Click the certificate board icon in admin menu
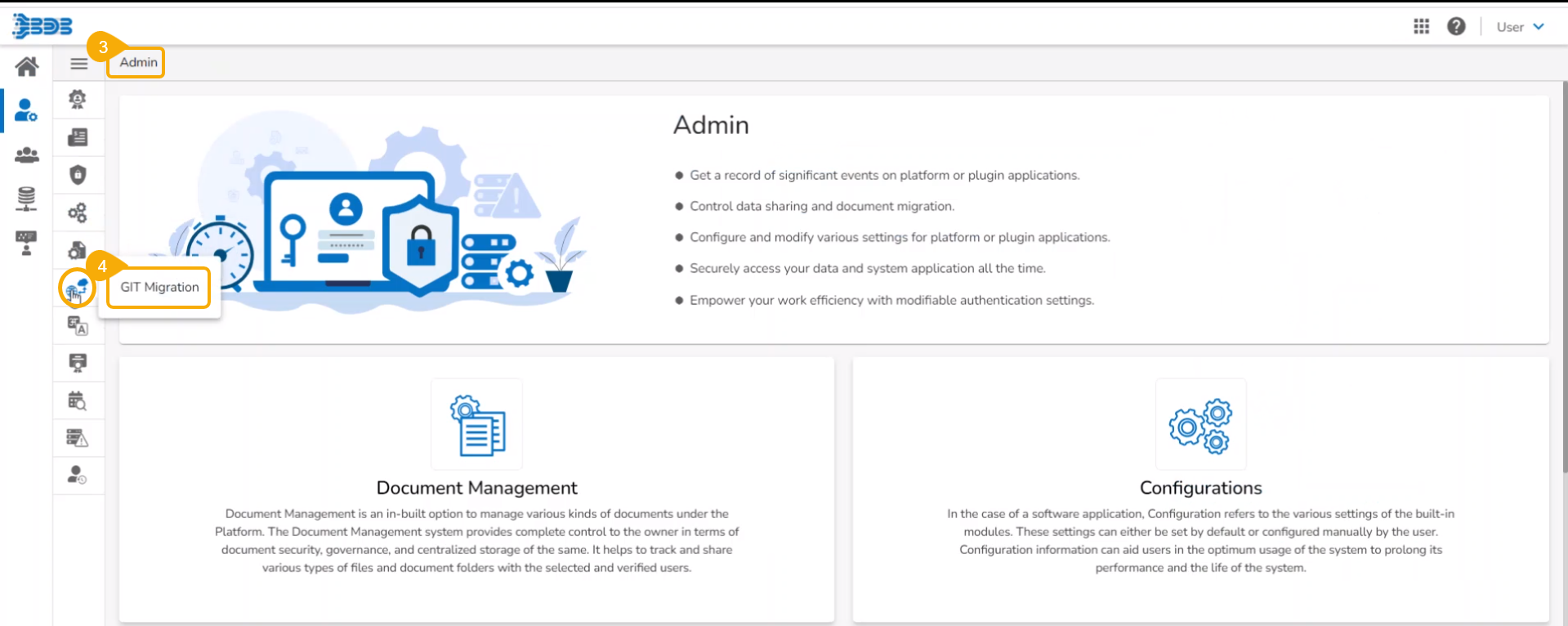1568x626 pixels. tap(78, 363)
